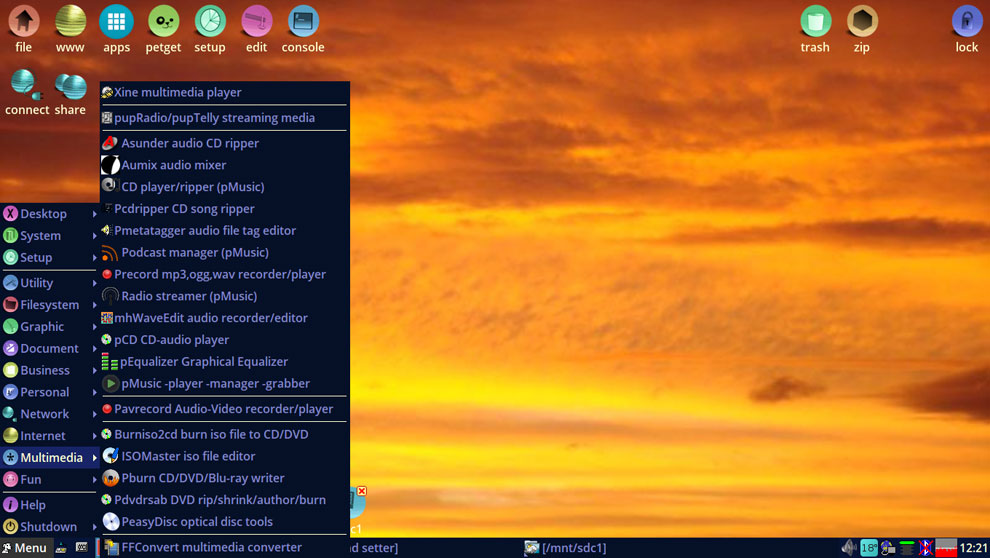Launch the edit desktop icon
This screenshot has width=990, height=558.
[x=256, y=29]
